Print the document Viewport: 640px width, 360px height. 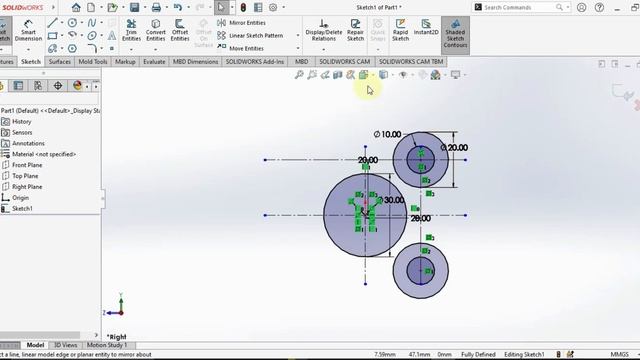156,7
